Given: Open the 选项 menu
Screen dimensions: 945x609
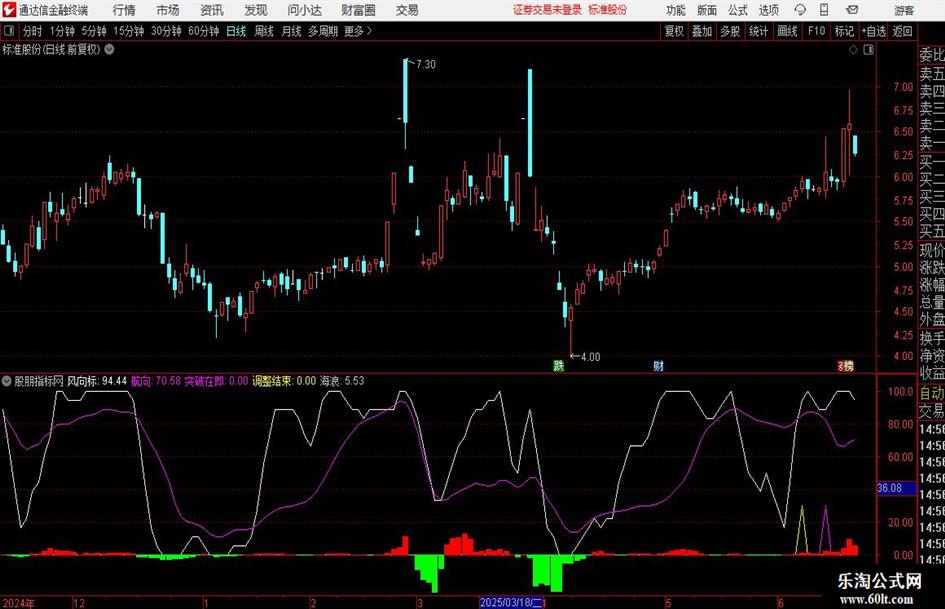Looking at the screenshot, I should (768, 10).
